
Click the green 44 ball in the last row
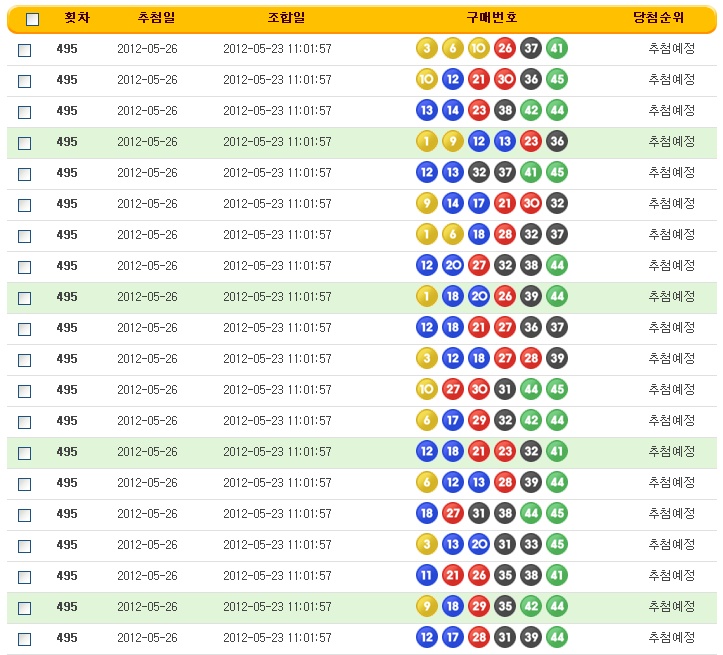(557, 638)
